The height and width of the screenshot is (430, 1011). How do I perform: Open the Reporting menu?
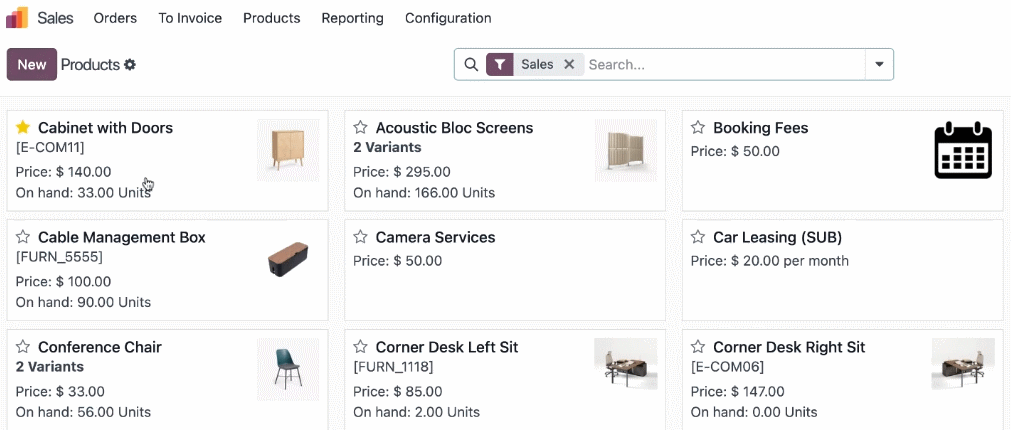coord(352,18)
